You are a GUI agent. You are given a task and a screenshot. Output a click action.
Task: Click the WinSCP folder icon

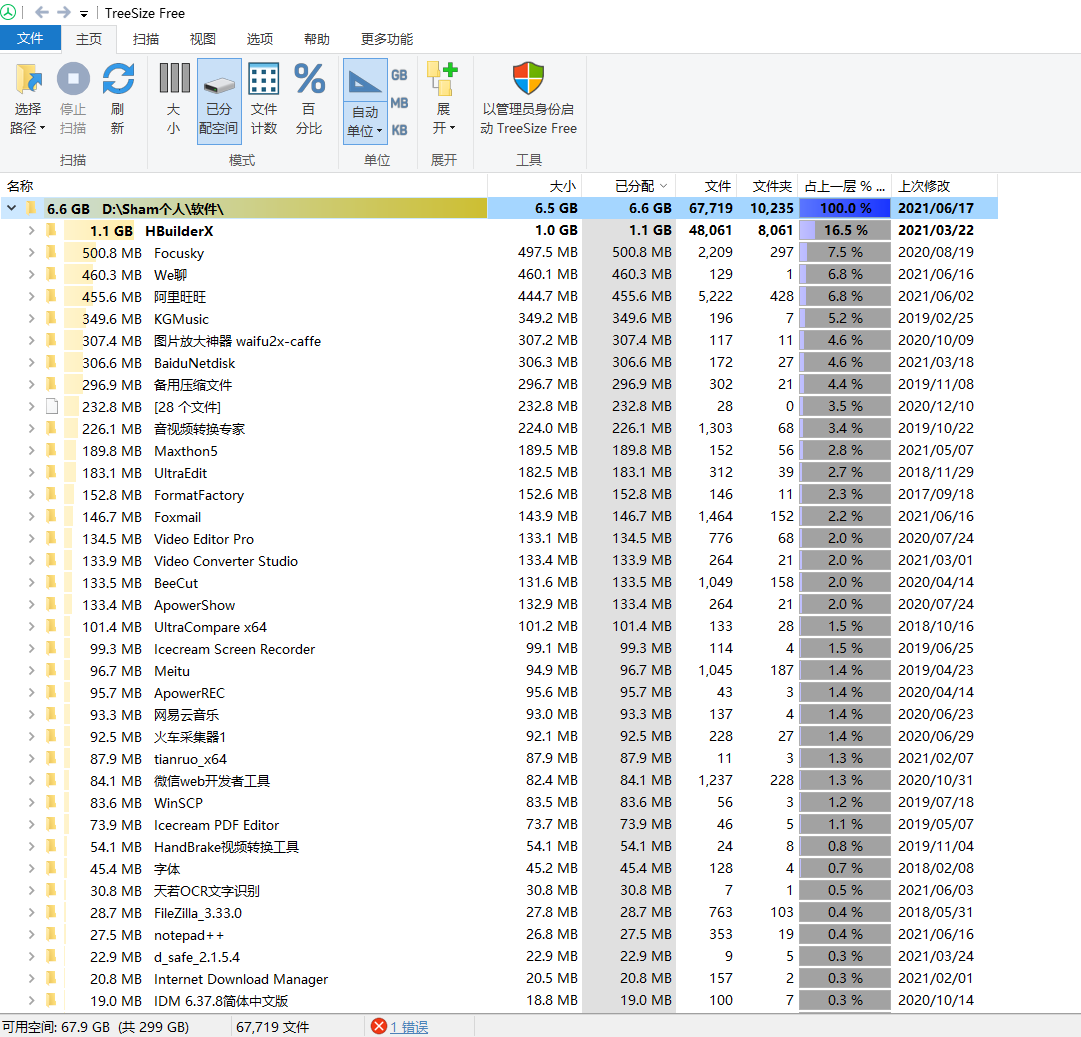tap(51, 803)
